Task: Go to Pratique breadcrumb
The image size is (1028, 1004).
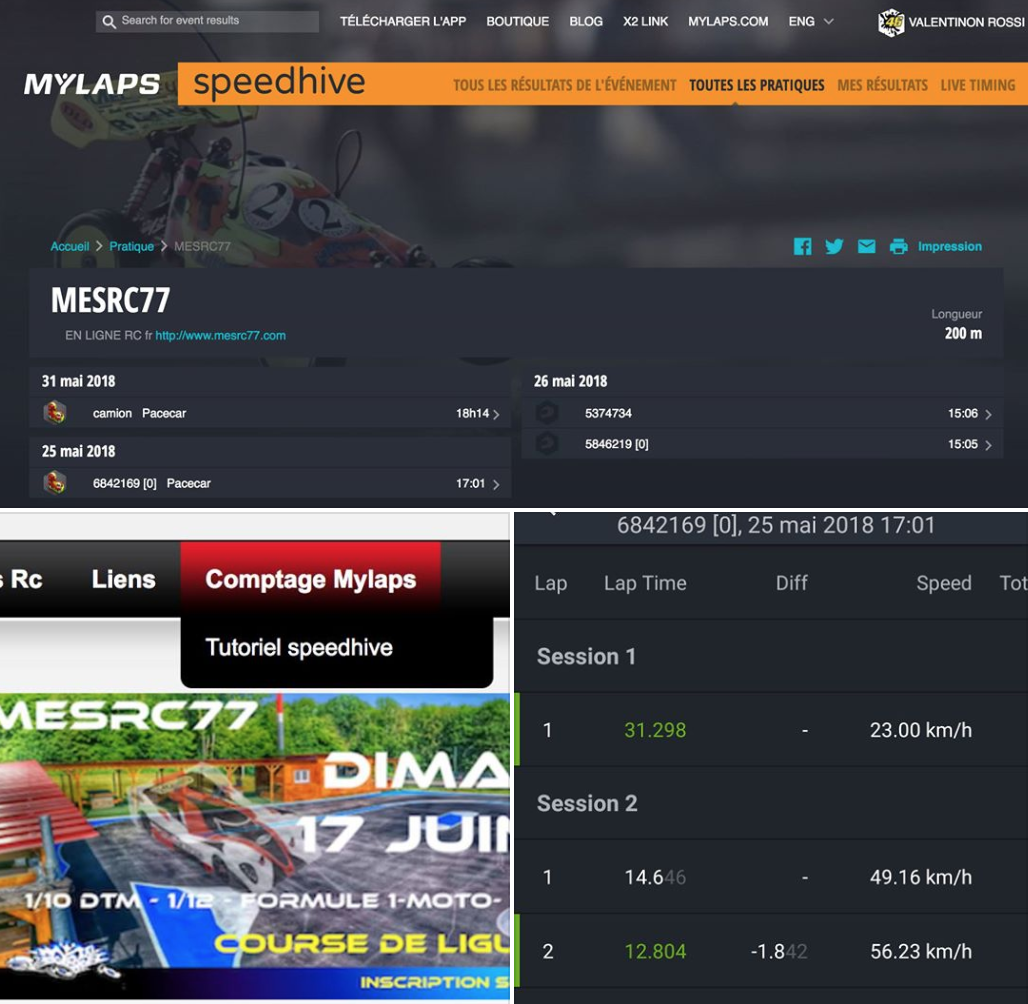Action: 131,247
